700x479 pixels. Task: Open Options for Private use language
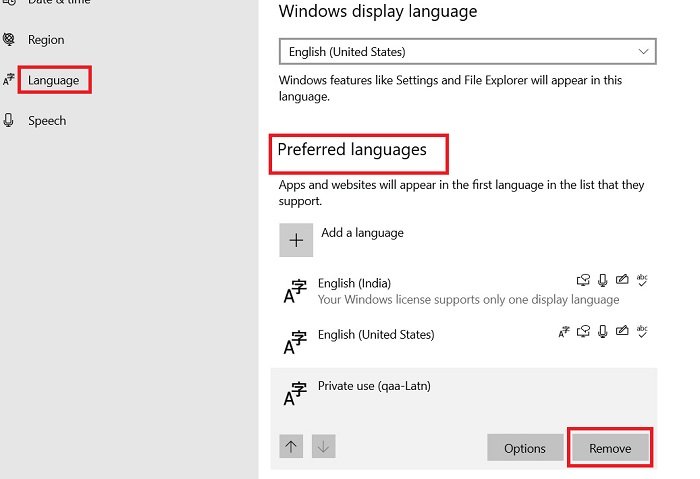tap(525, 448)
